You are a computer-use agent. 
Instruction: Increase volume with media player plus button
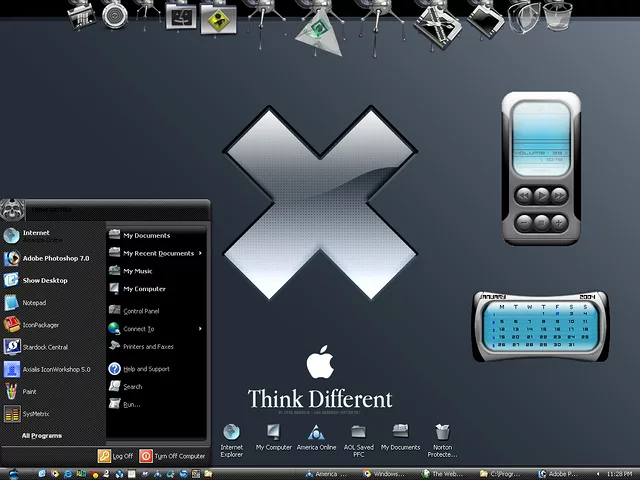pos(560,220)
